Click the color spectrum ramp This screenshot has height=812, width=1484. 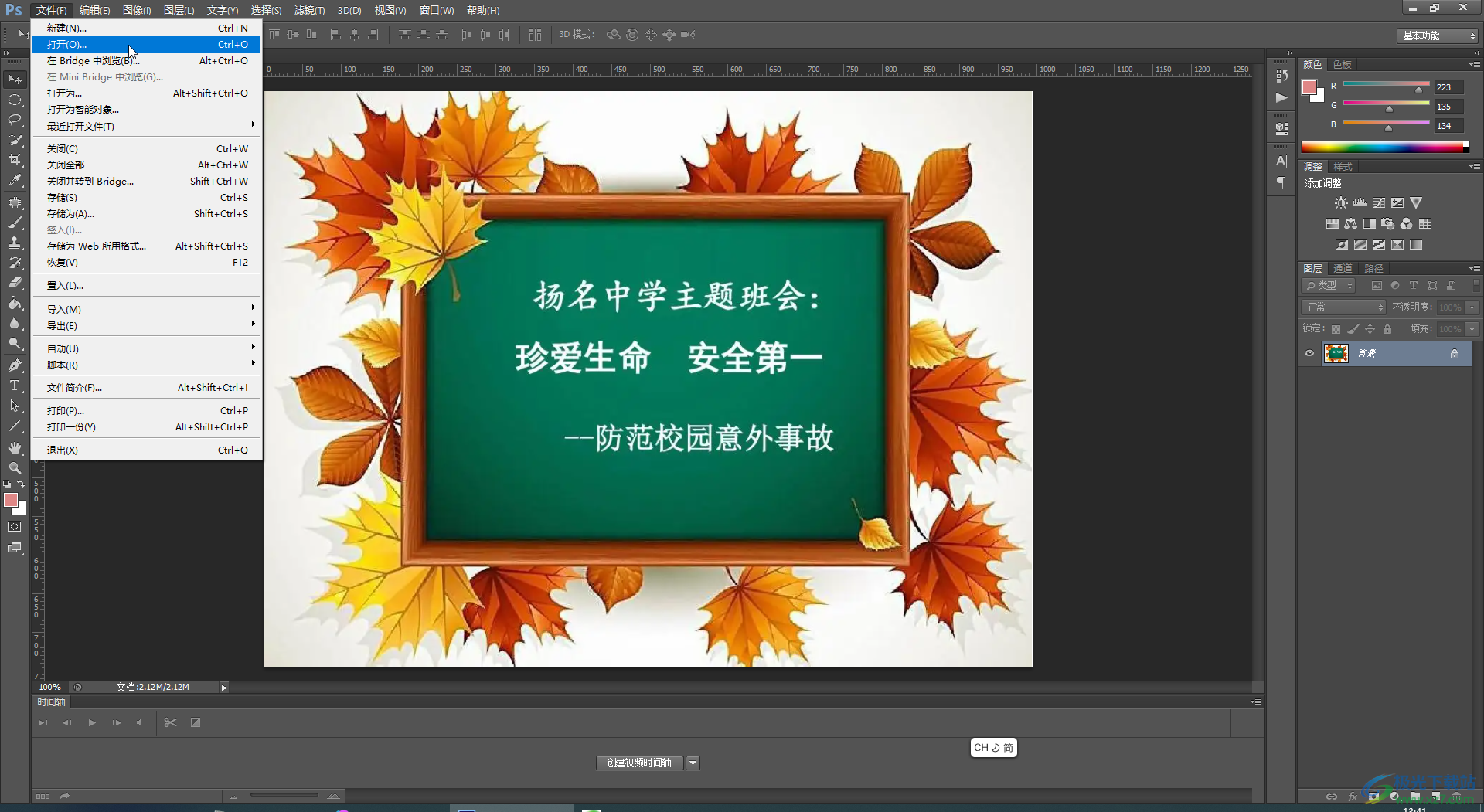[x=1385, y=147]
